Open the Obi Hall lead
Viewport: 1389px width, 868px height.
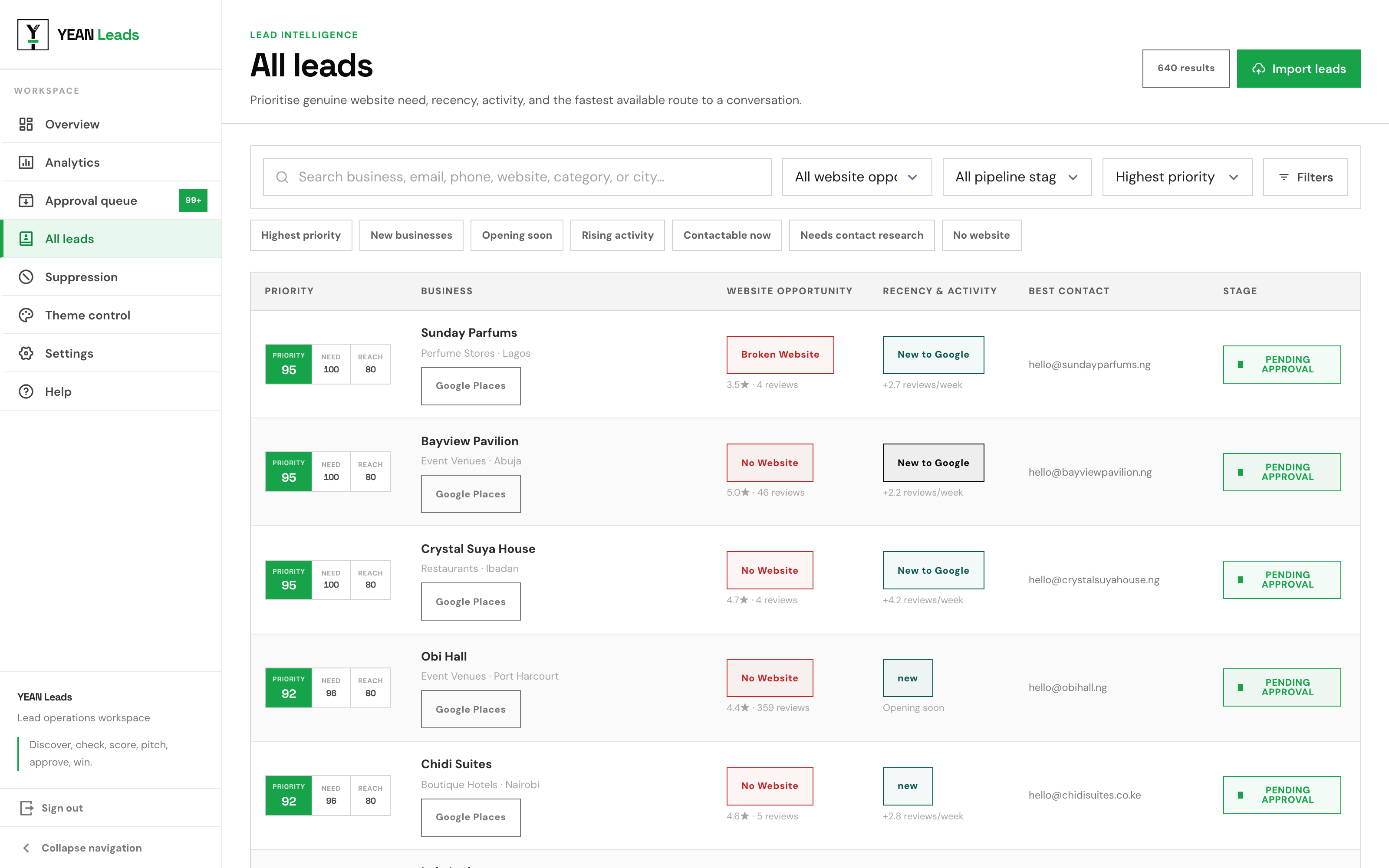coord(444,656)
